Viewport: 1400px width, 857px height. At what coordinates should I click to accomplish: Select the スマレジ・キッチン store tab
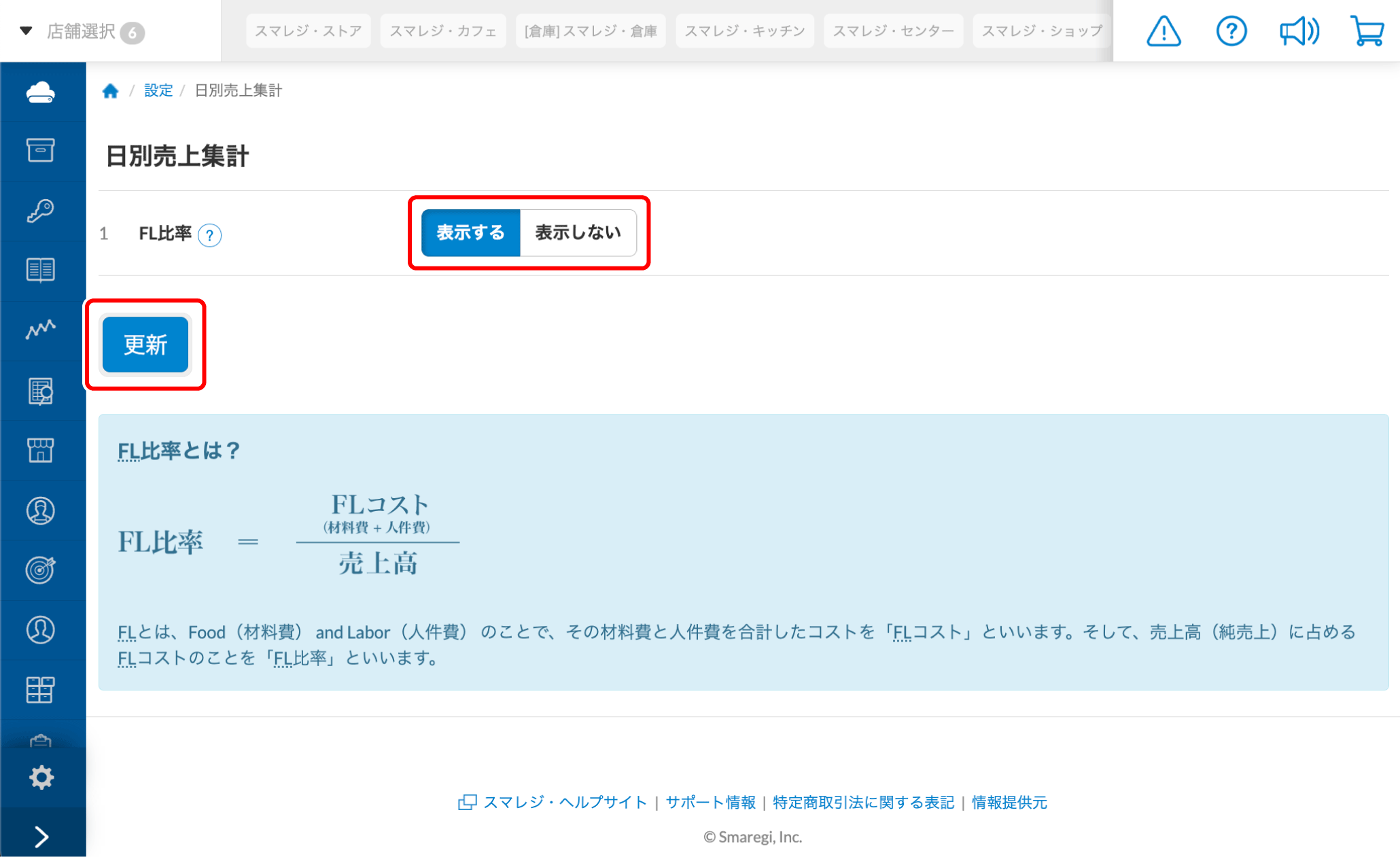click(744, 31)
